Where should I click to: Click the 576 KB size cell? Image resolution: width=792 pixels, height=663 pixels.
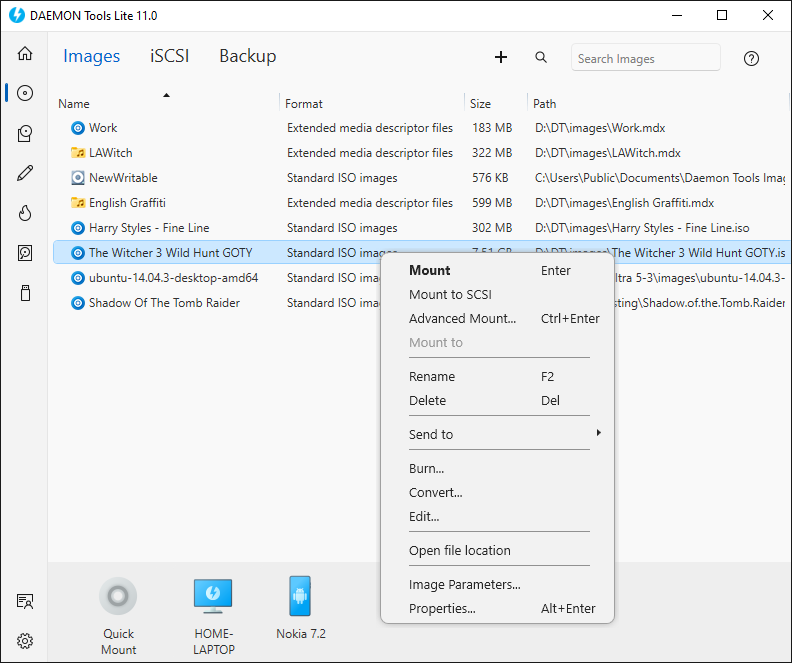pyautogui.click(x=490, y=178)
